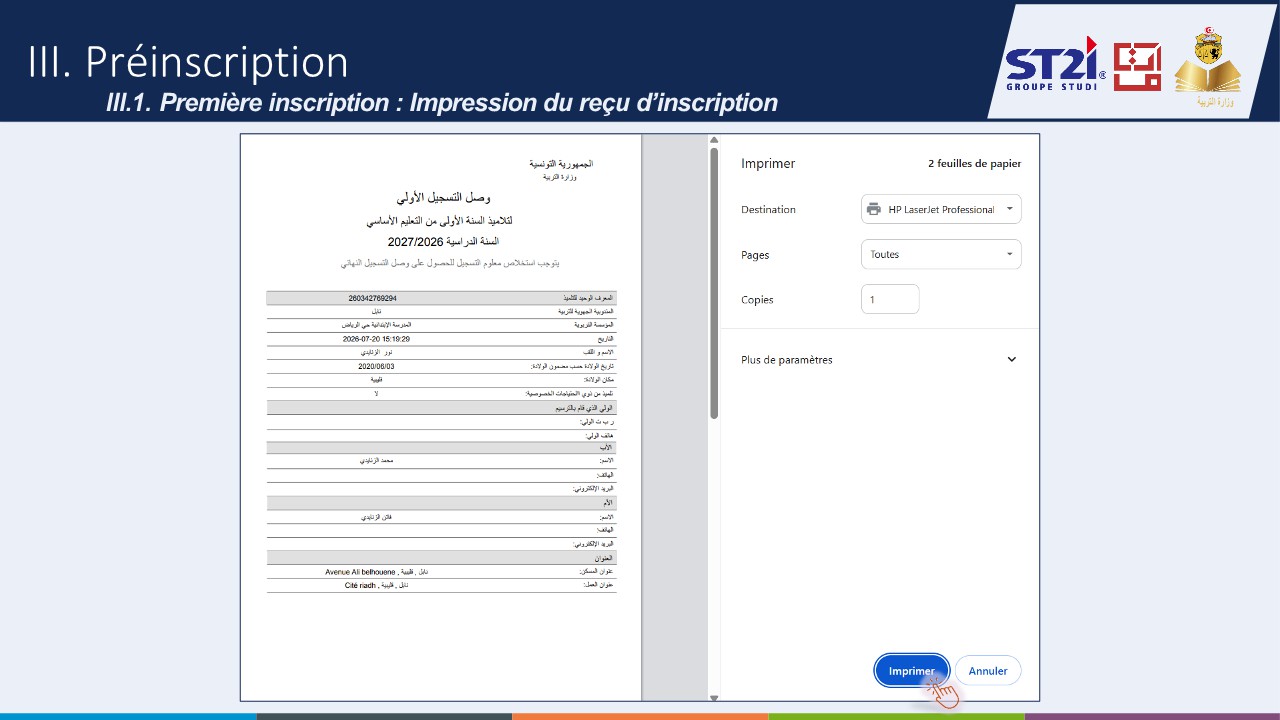1280x720 pixels.
Task: Click the Copies number input field
Action: [x=890, y=299]
